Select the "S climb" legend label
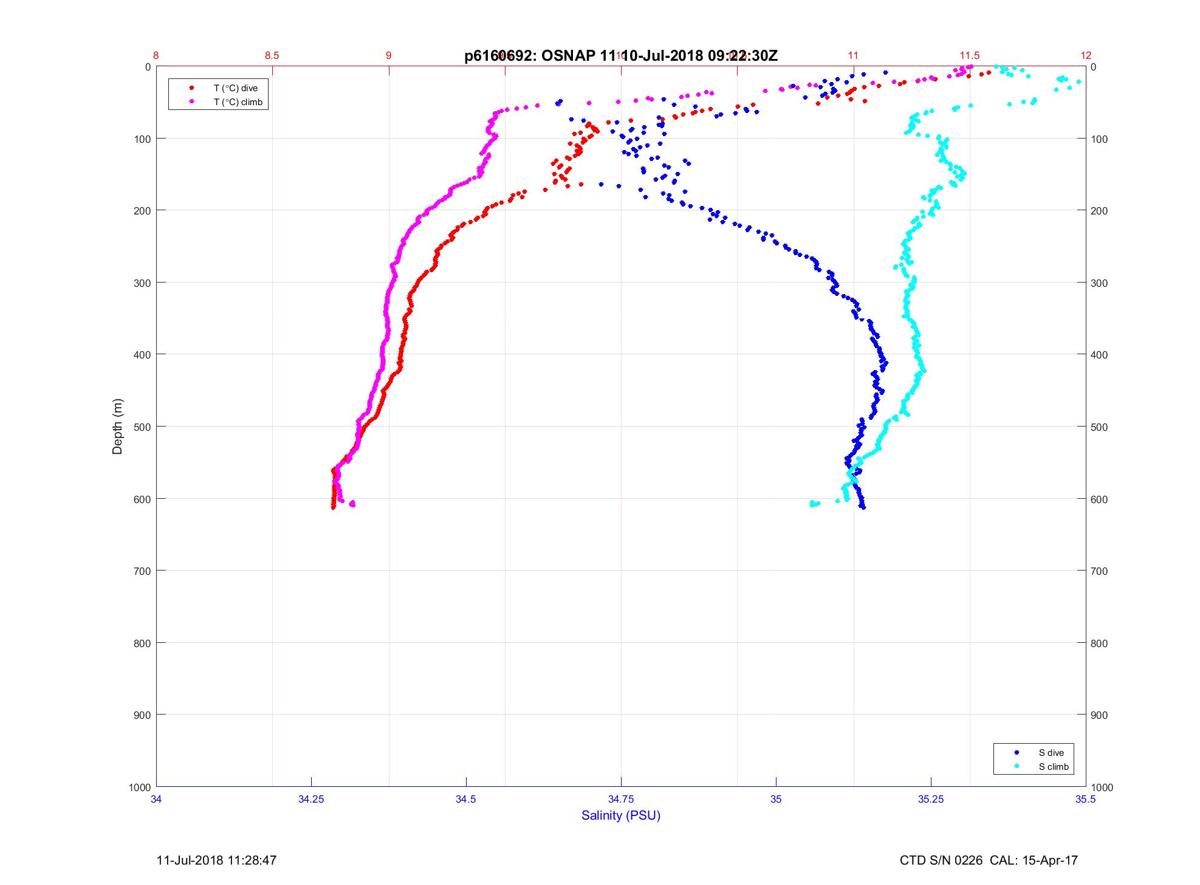Screen dimensions: 1200x885 pos(1054,767)
